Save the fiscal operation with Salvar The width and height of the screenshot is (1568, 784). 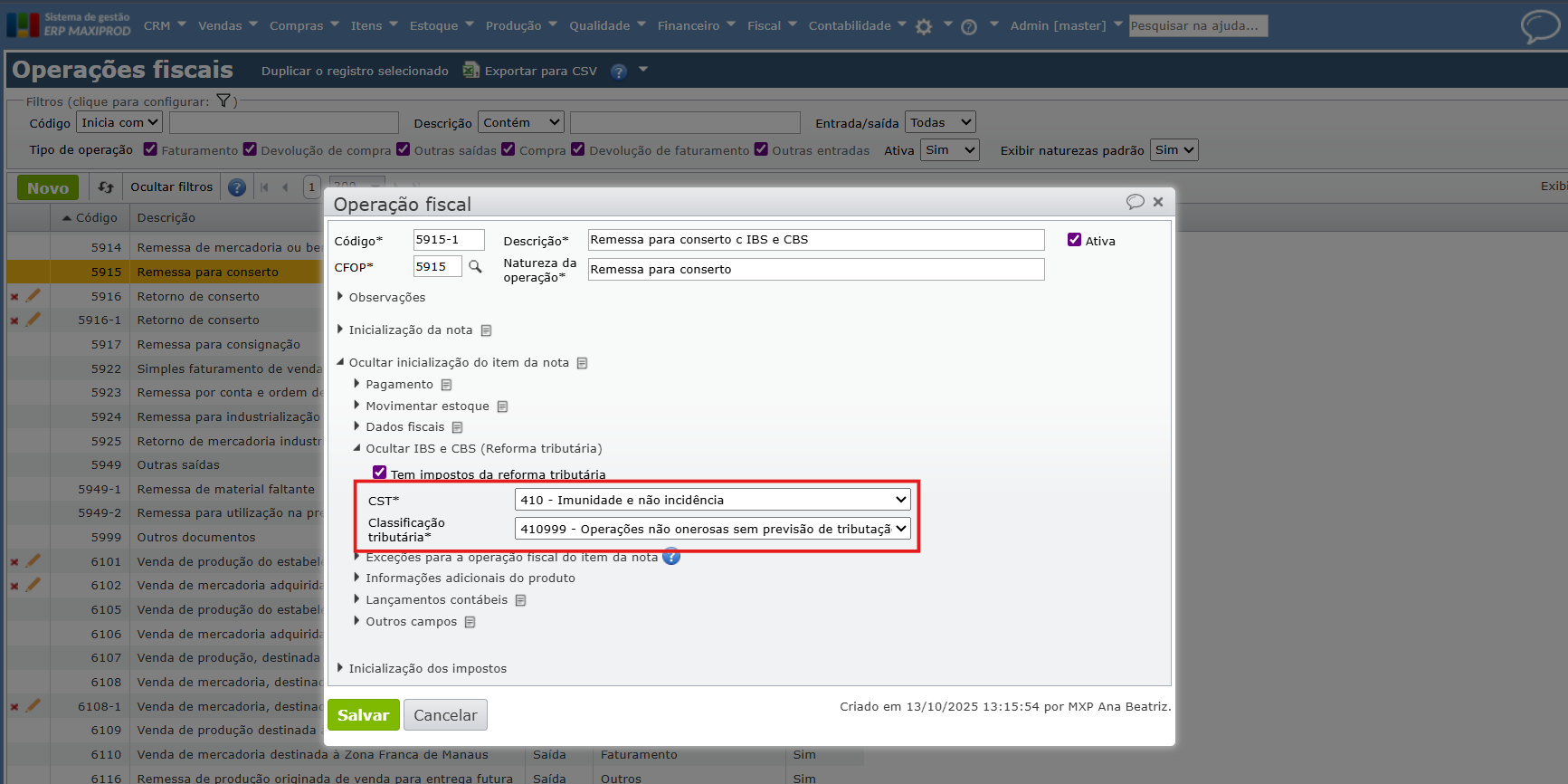[x=363, y=715]
